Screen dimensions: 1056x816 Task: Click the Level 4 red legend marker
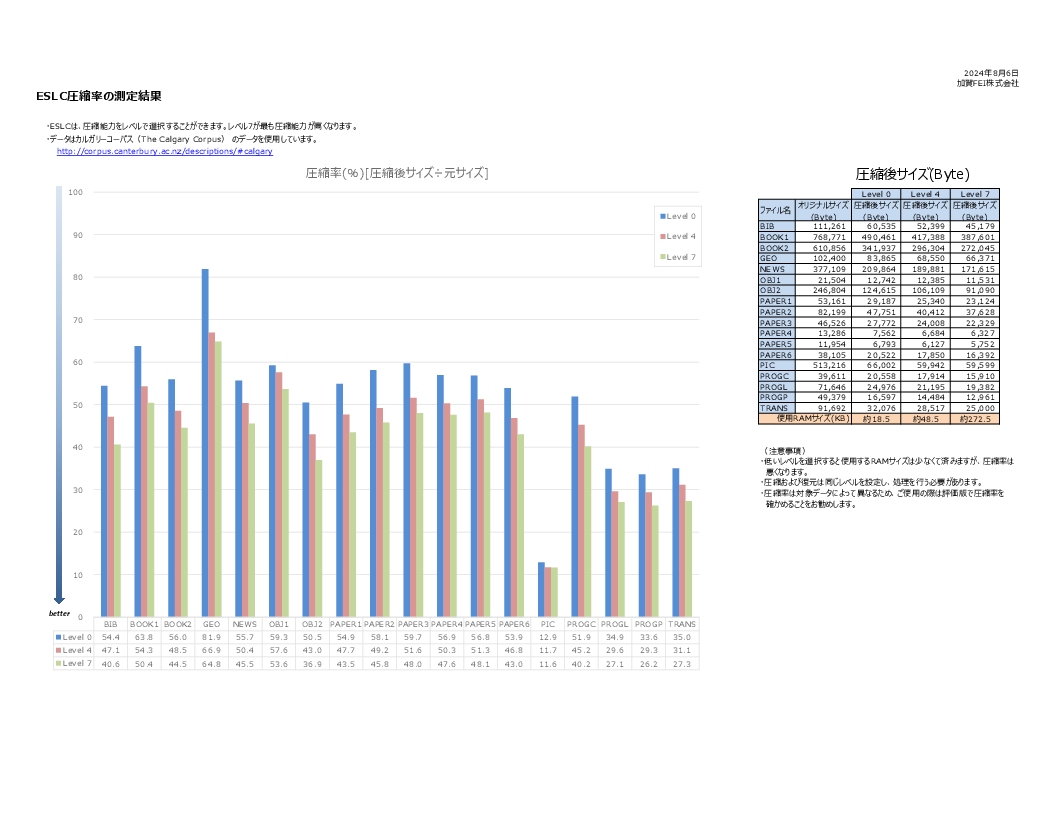pyautogui.click(x=661, y=236)
